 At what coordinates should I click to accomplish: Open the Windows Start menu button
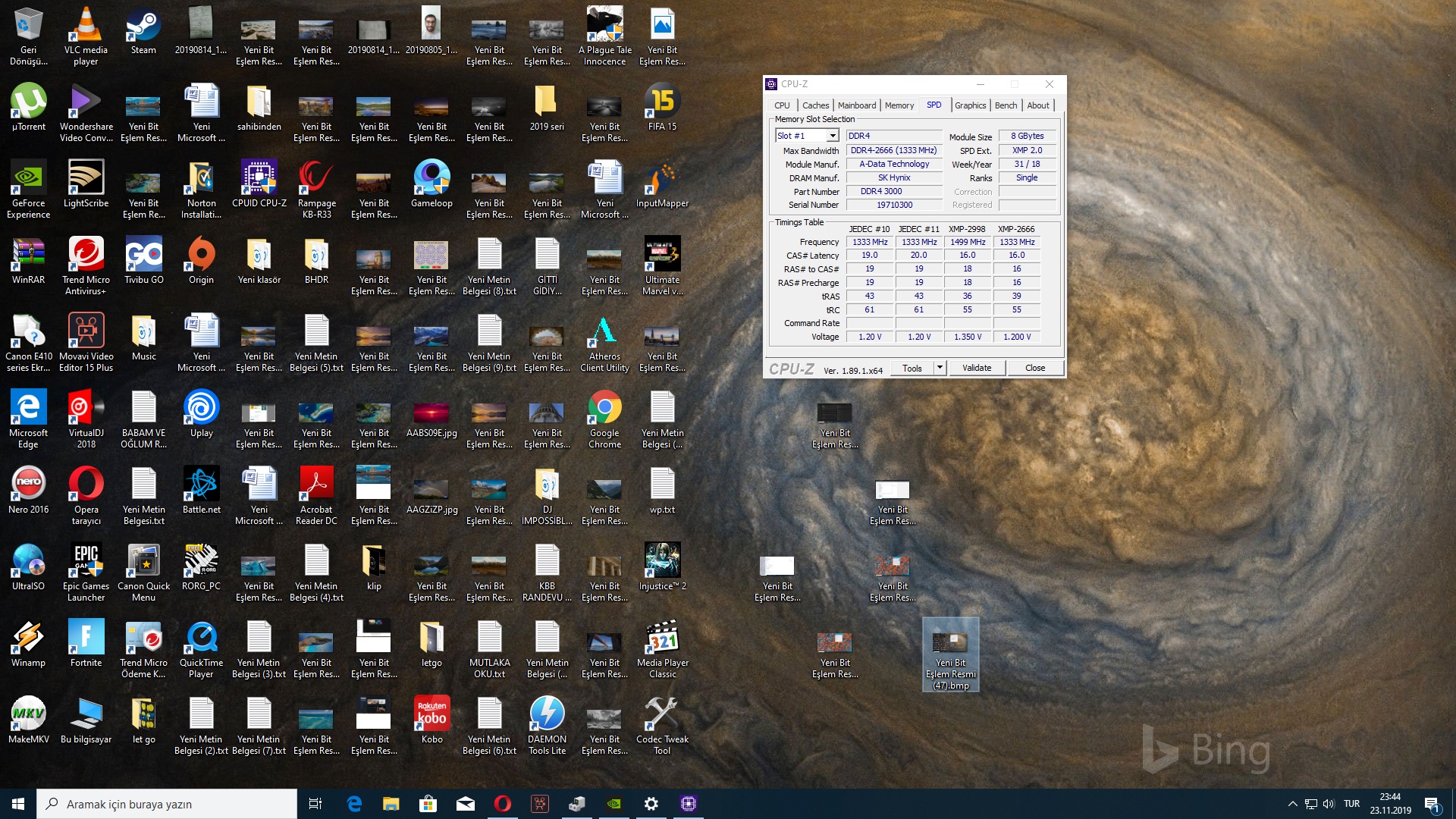[18, 804]
